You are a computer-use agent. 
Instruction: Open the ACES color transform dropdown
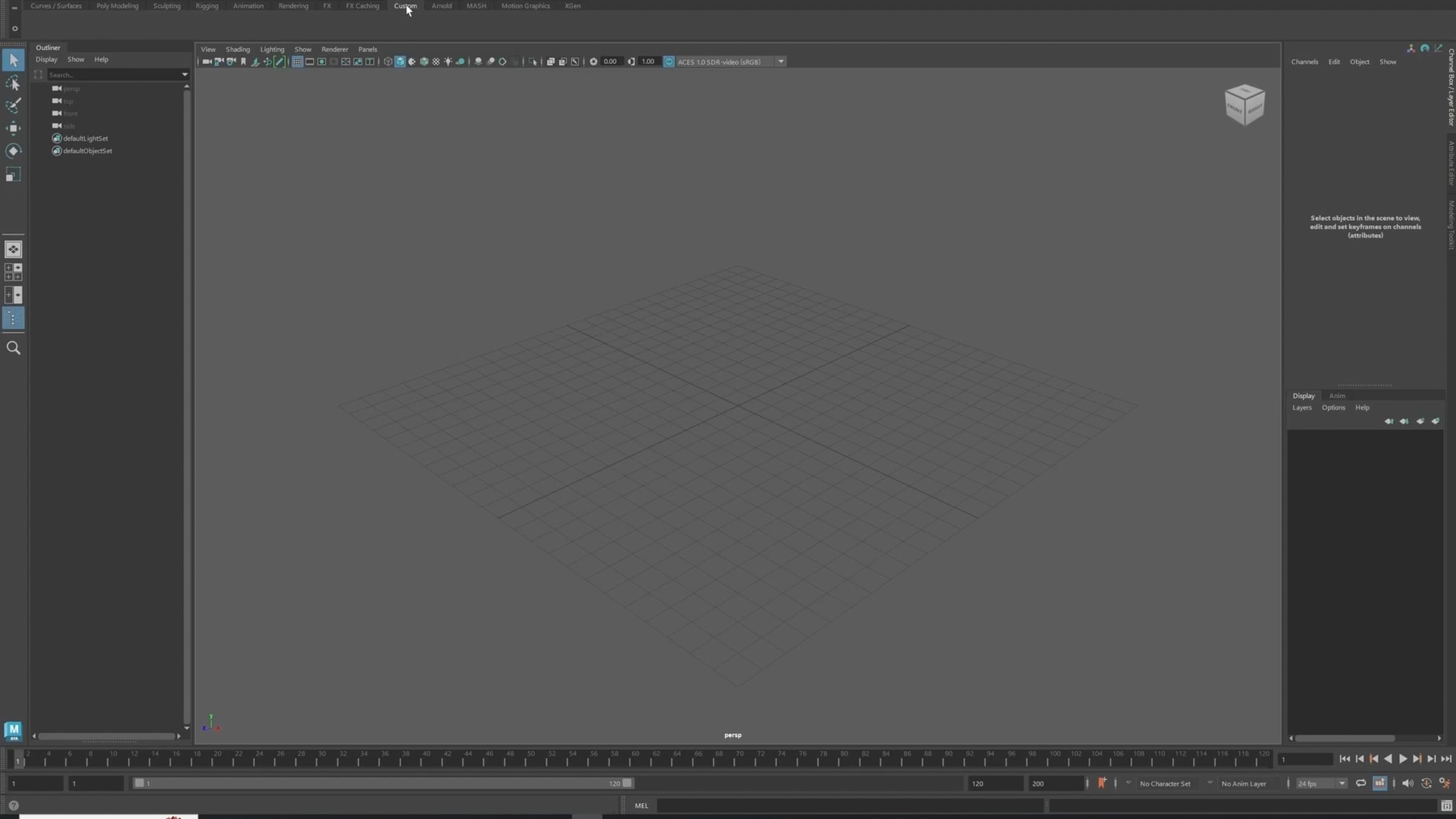(x=781, y=62)
